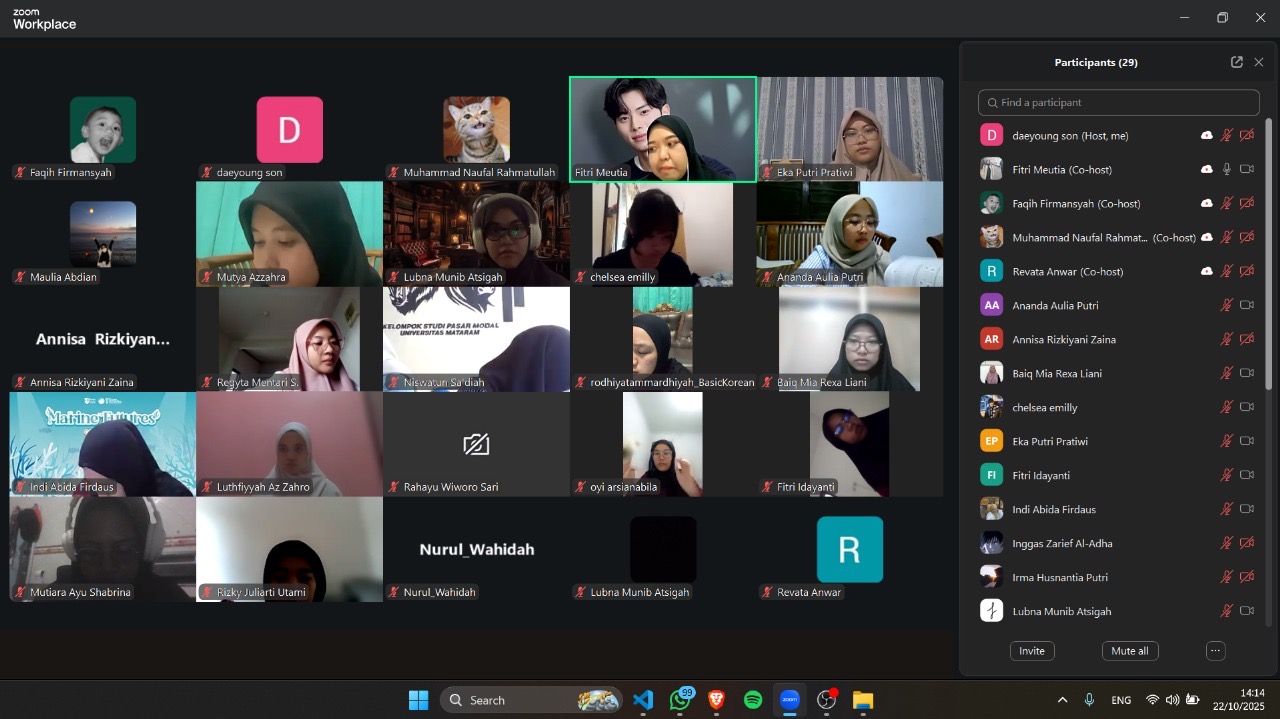
Task: Toggle Ananda Aulia Putri's camera icon
Action: 1247,306
